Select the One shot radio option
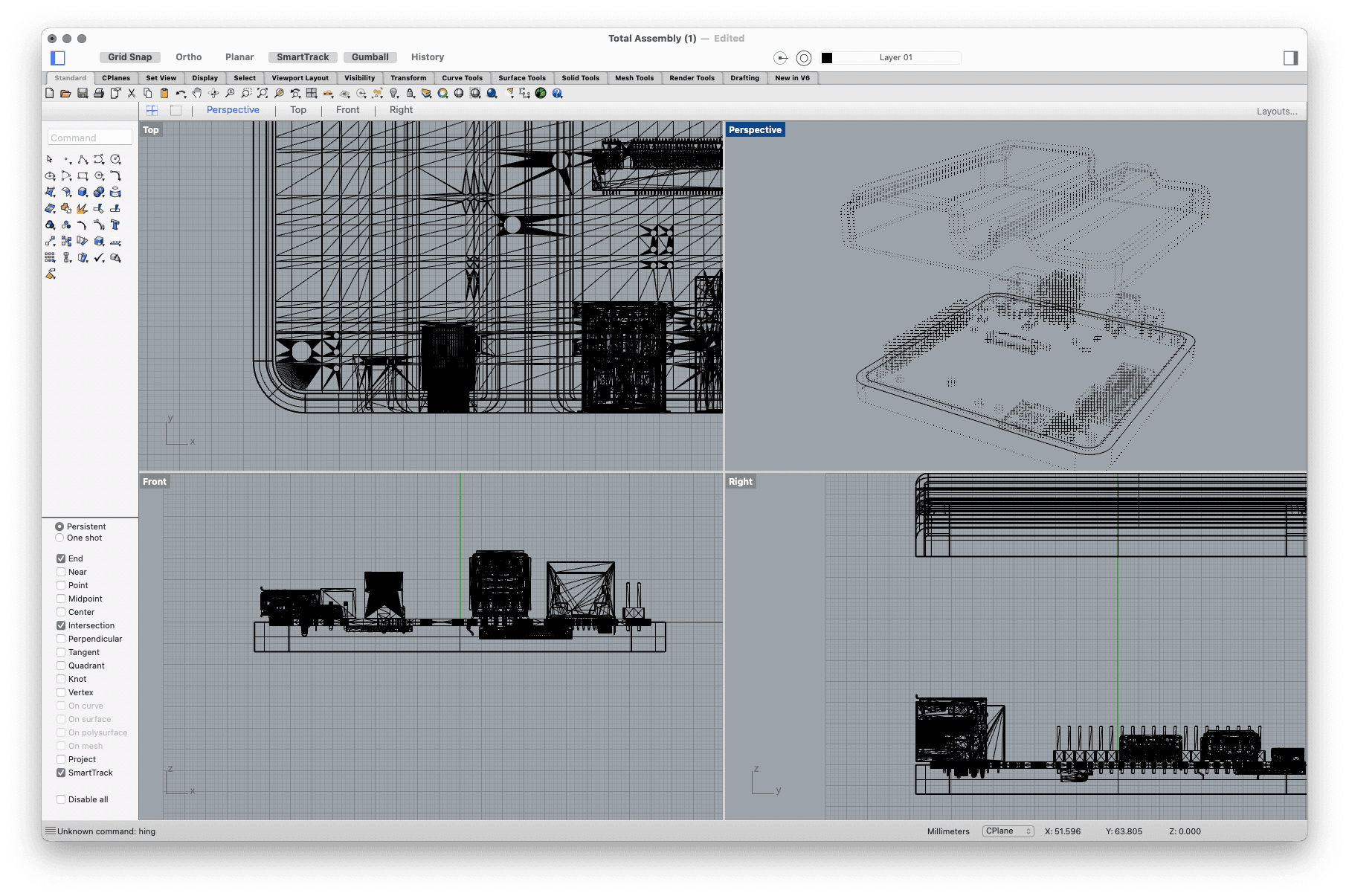The height and width of the screenshot is (896, 1349). click(x=59, y=538)
